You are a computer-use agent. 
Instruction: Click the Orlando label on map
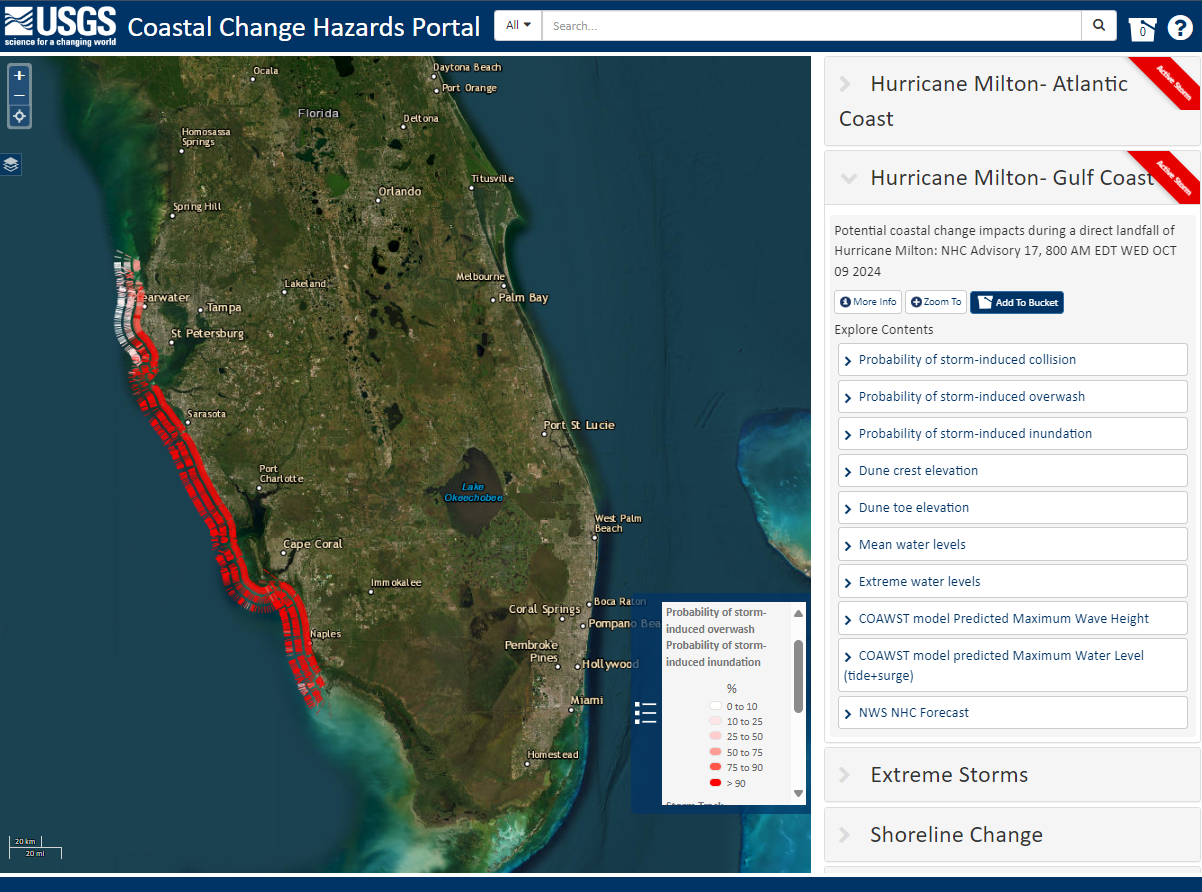(399, 191)
